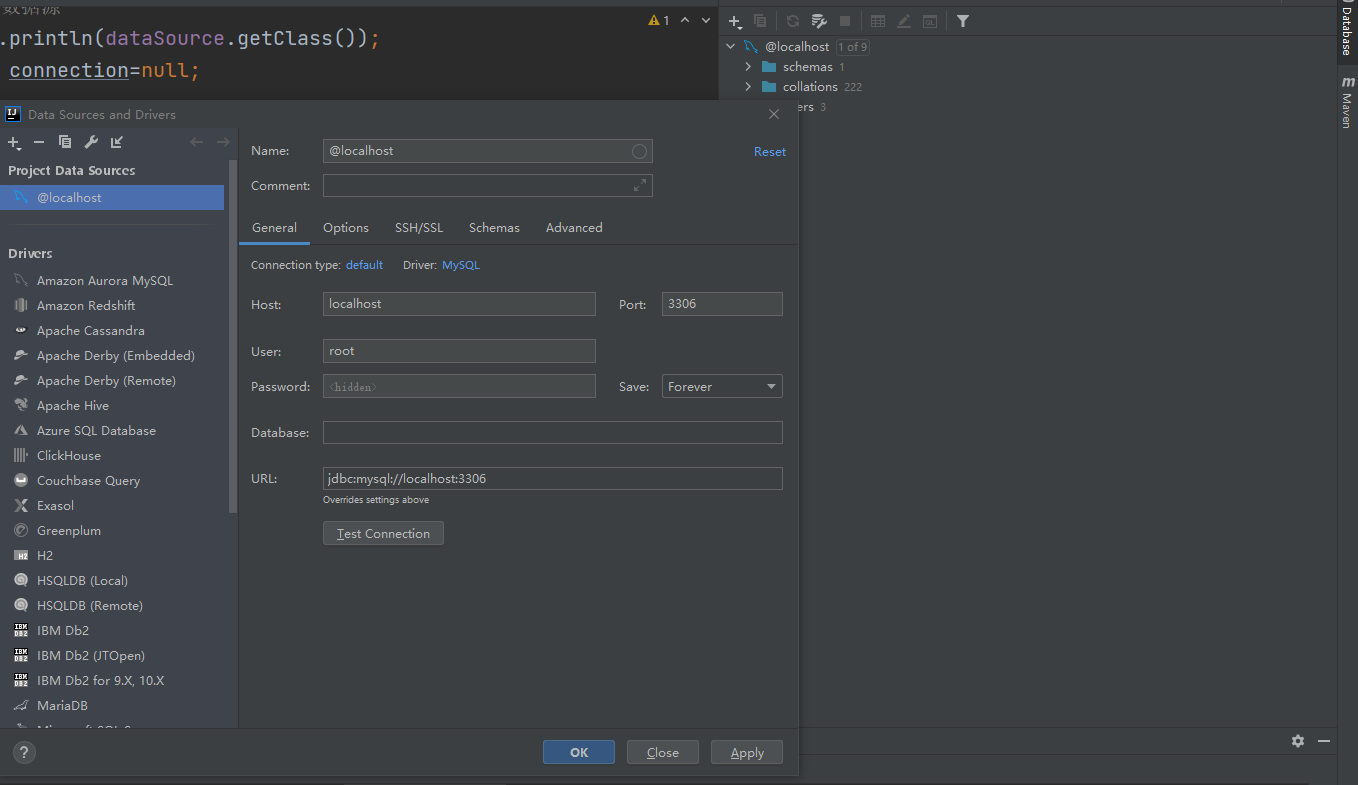Click the refresh icon in the Database panel
1358x785 pixels.
point(793,21)
